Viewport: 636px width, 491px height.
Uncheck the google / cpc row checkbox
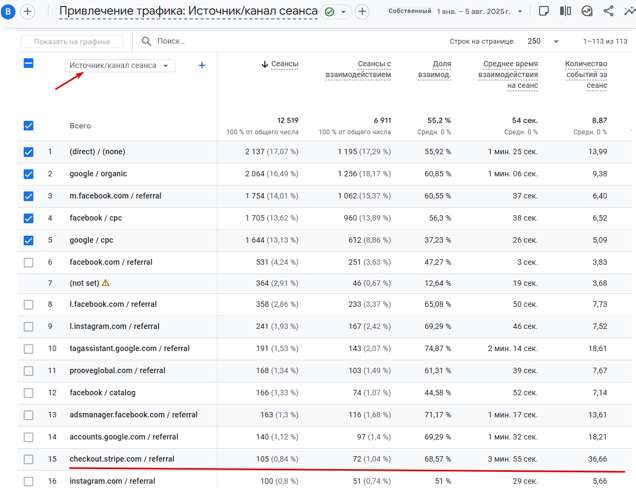click(x=28, y=240)
